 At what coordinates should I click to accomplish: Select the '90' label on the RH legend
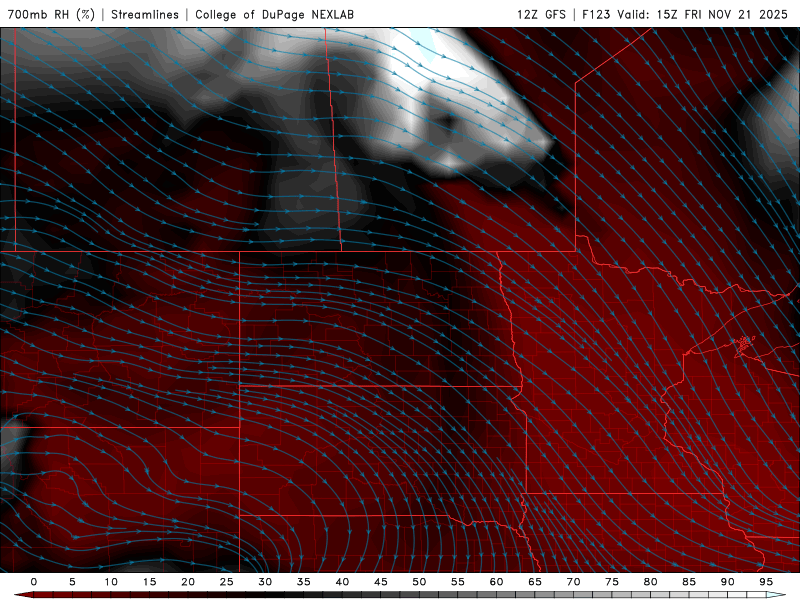pos(727,582)
